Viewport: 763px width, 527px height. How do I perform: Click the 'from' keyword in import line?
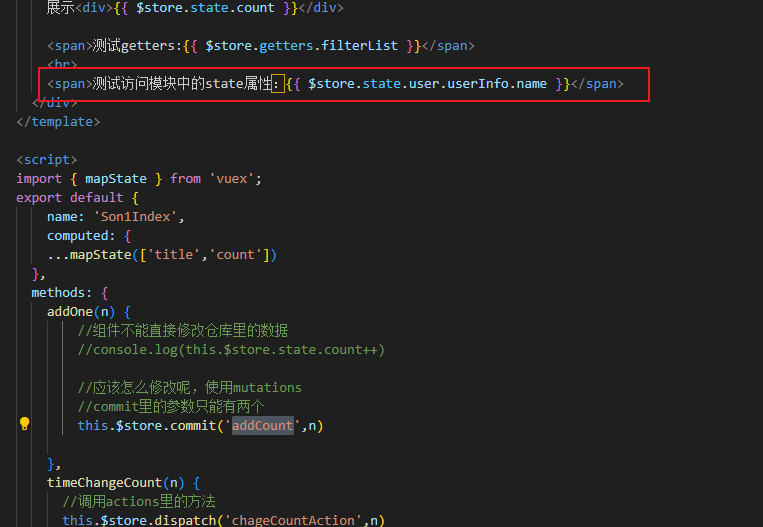(185, 179)
